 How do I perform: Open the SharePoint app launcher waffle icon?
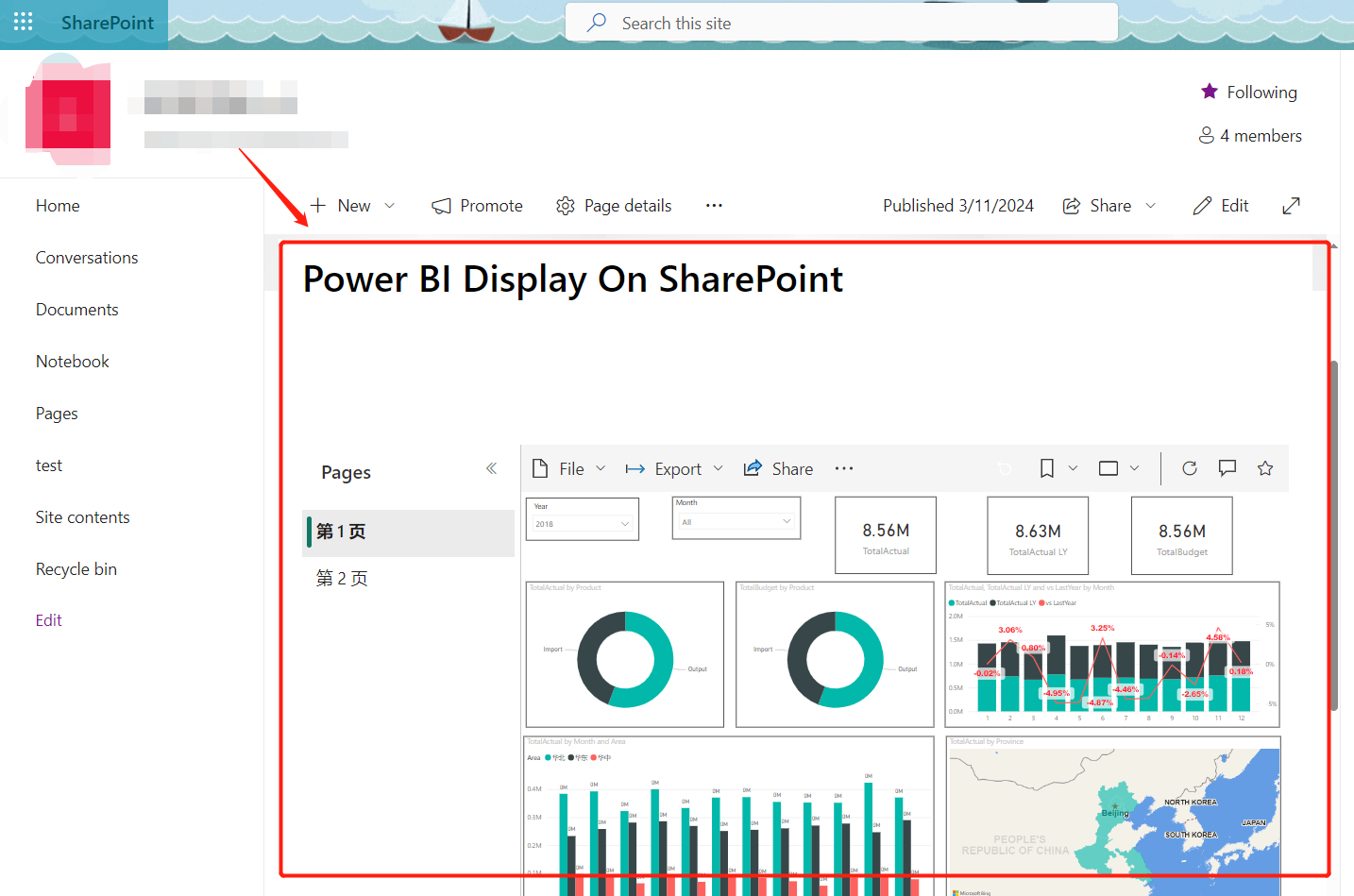[x=22, y=20]
